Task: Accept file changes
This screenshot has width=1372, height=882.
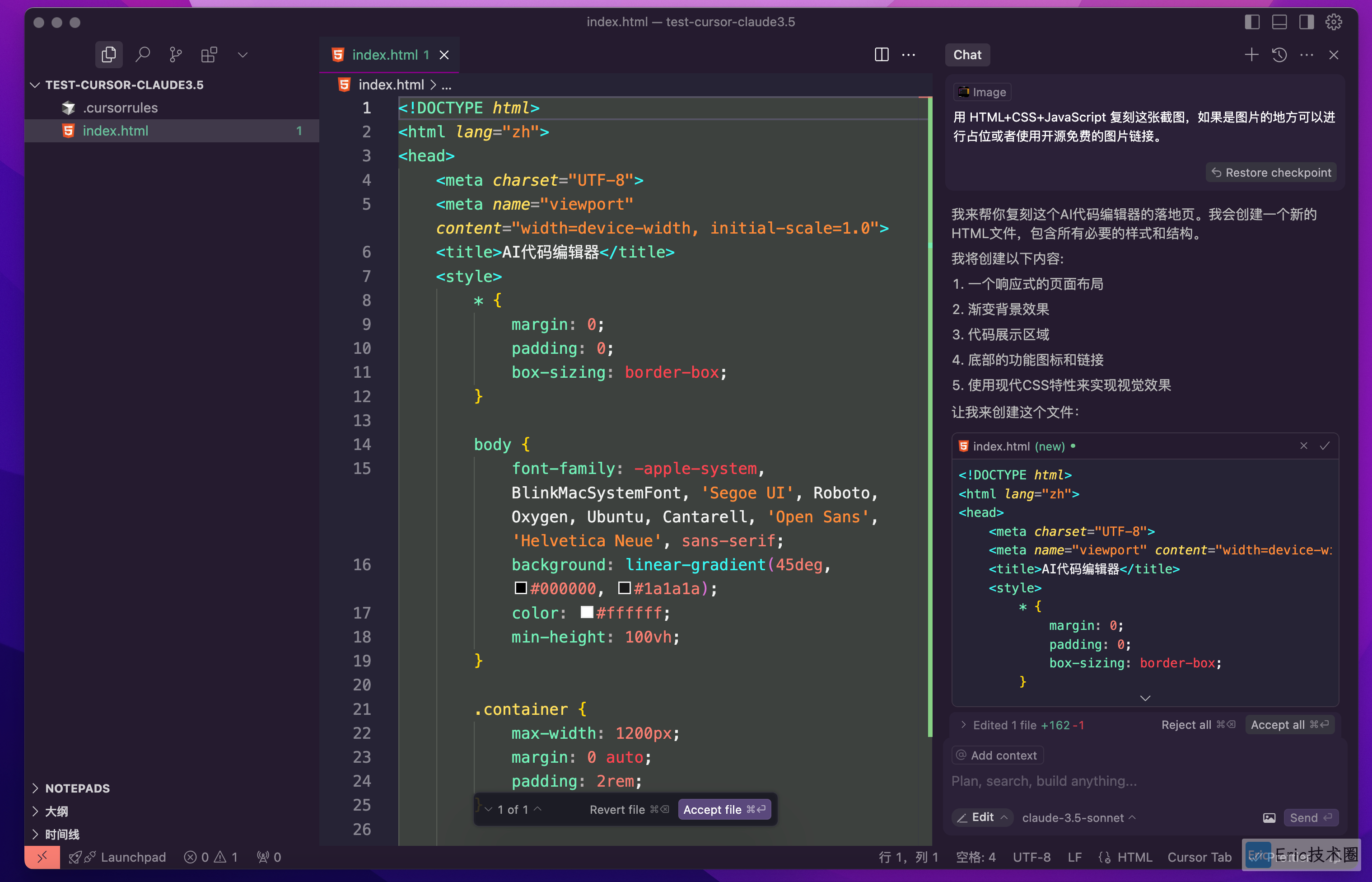Action: pyautogui.click(x=724, y=809)
